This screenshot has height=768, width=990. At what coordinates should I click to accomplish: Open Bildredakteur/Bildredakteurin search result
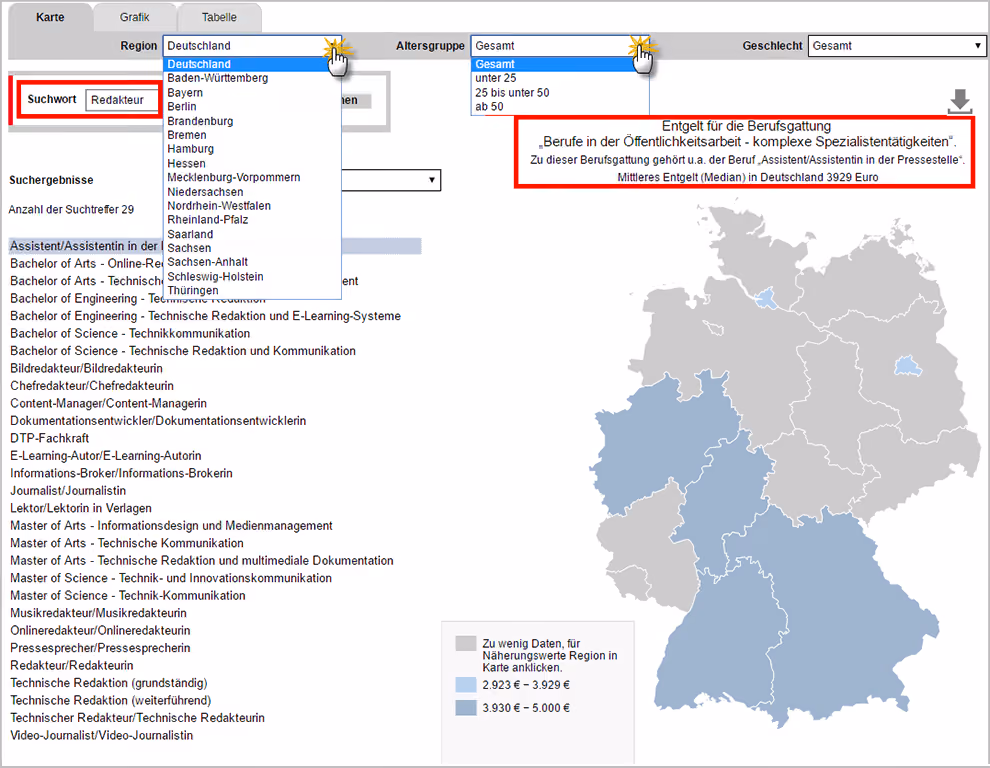click(86, 368)
